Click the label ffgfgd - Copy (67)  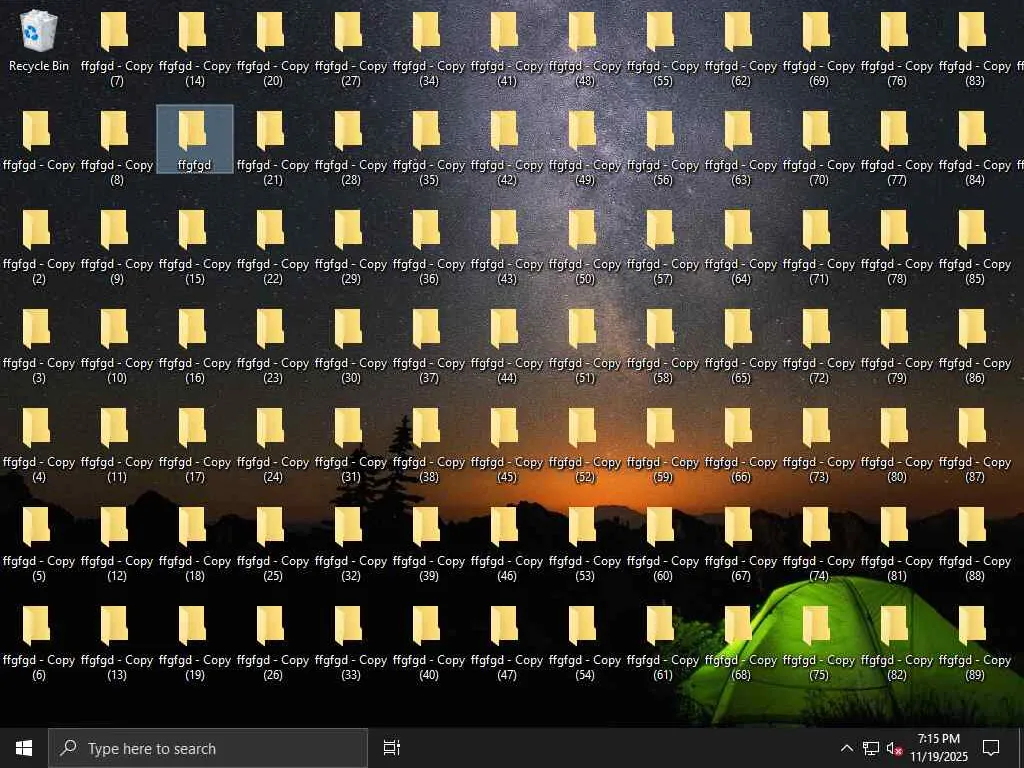click(x=741, y=568)
